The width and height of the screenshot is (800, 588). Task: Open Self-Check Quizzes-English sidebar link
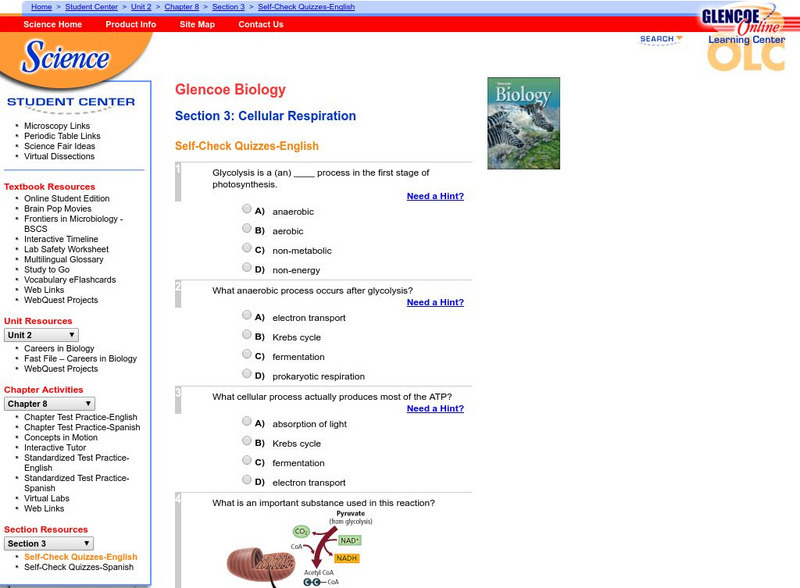81,557
